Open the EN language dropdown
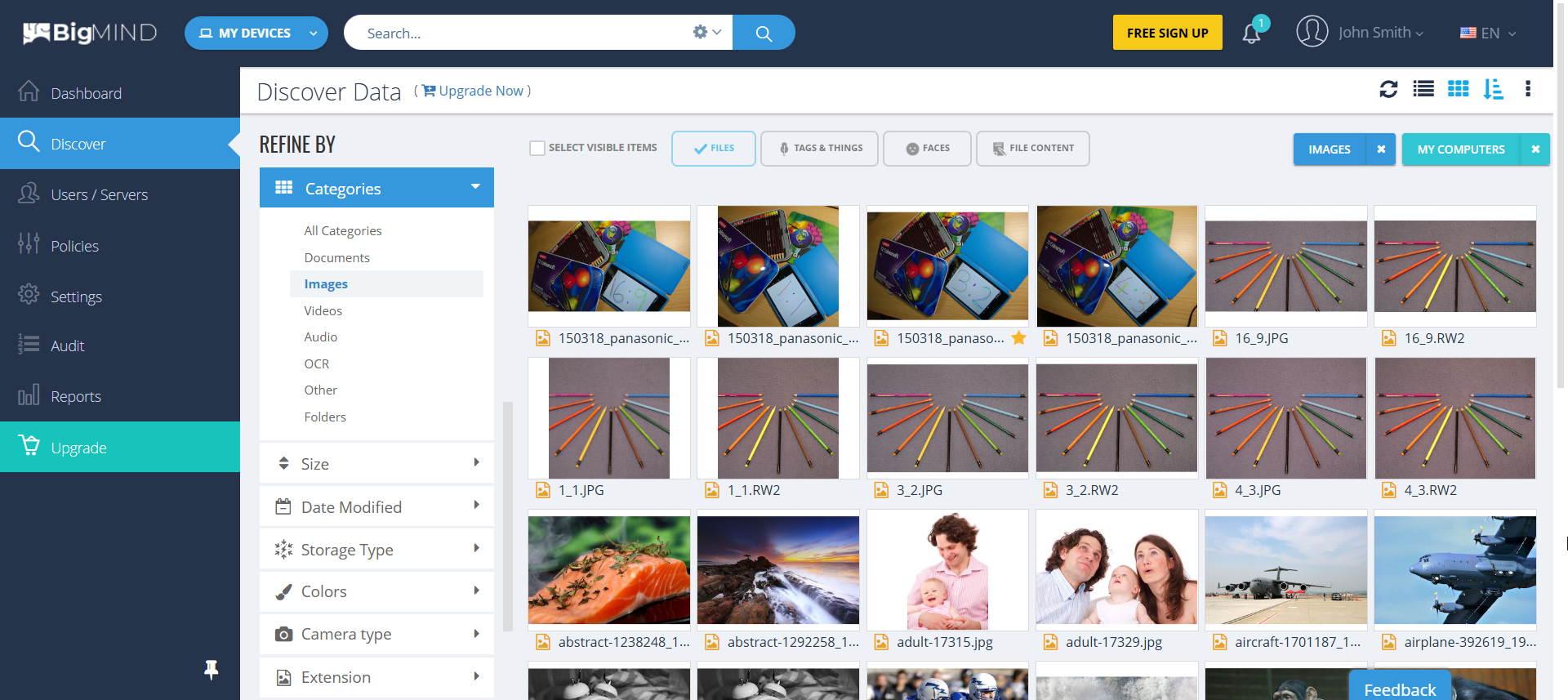Image resolution: width=1568 pixels, height=700 pixels. [x=1488, y=33]
